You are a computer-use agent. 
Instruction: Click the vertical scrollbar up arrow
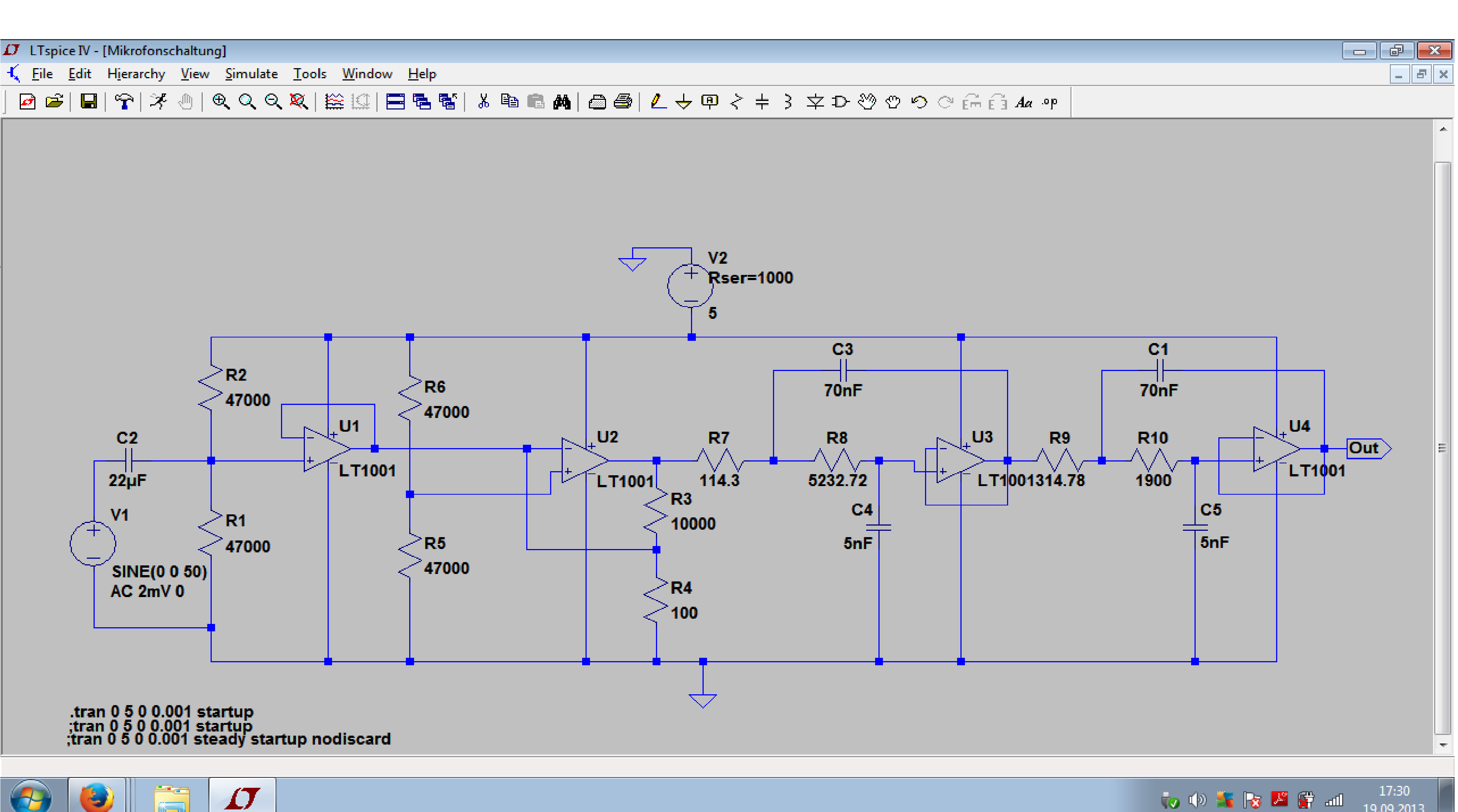point(1443,129)
